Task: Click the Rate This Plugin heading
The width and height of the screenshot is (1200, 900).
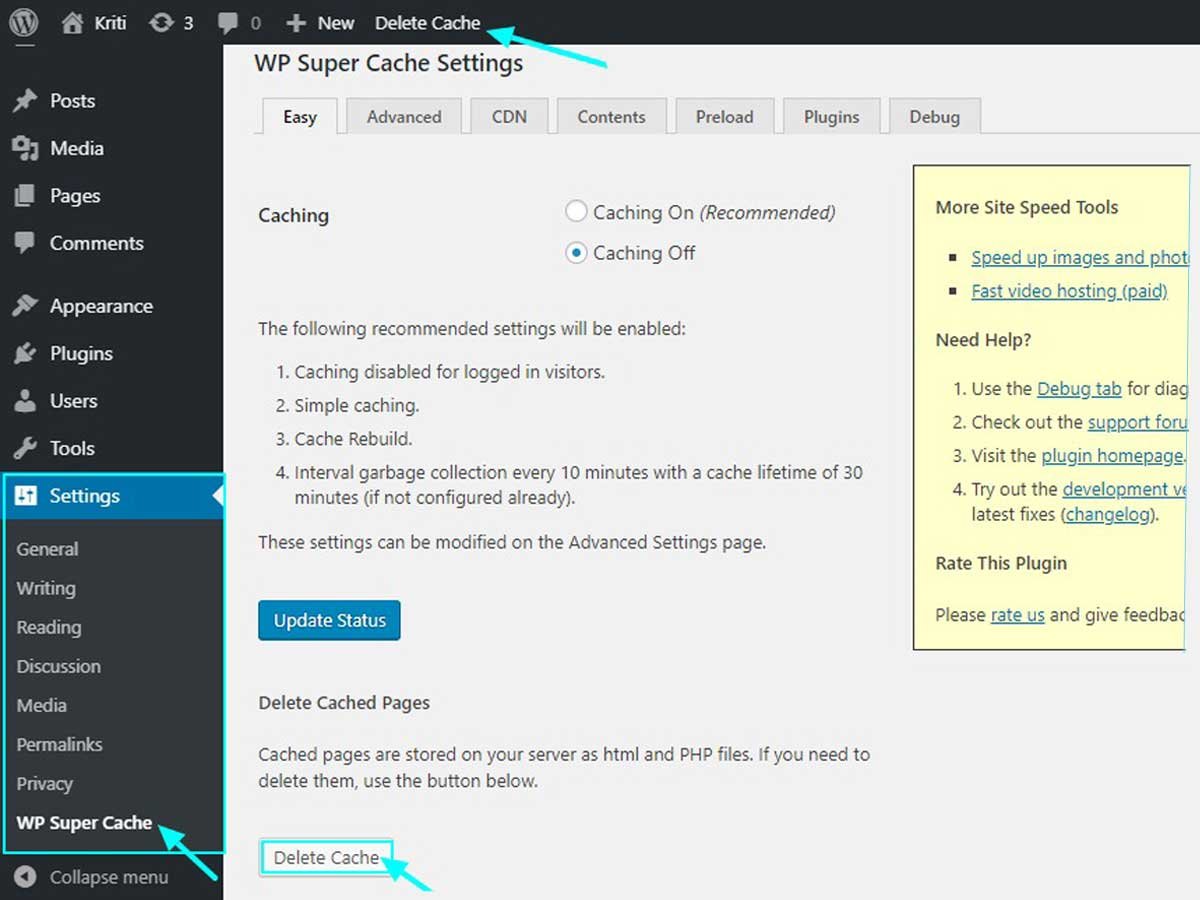Action: point(1001,563)
